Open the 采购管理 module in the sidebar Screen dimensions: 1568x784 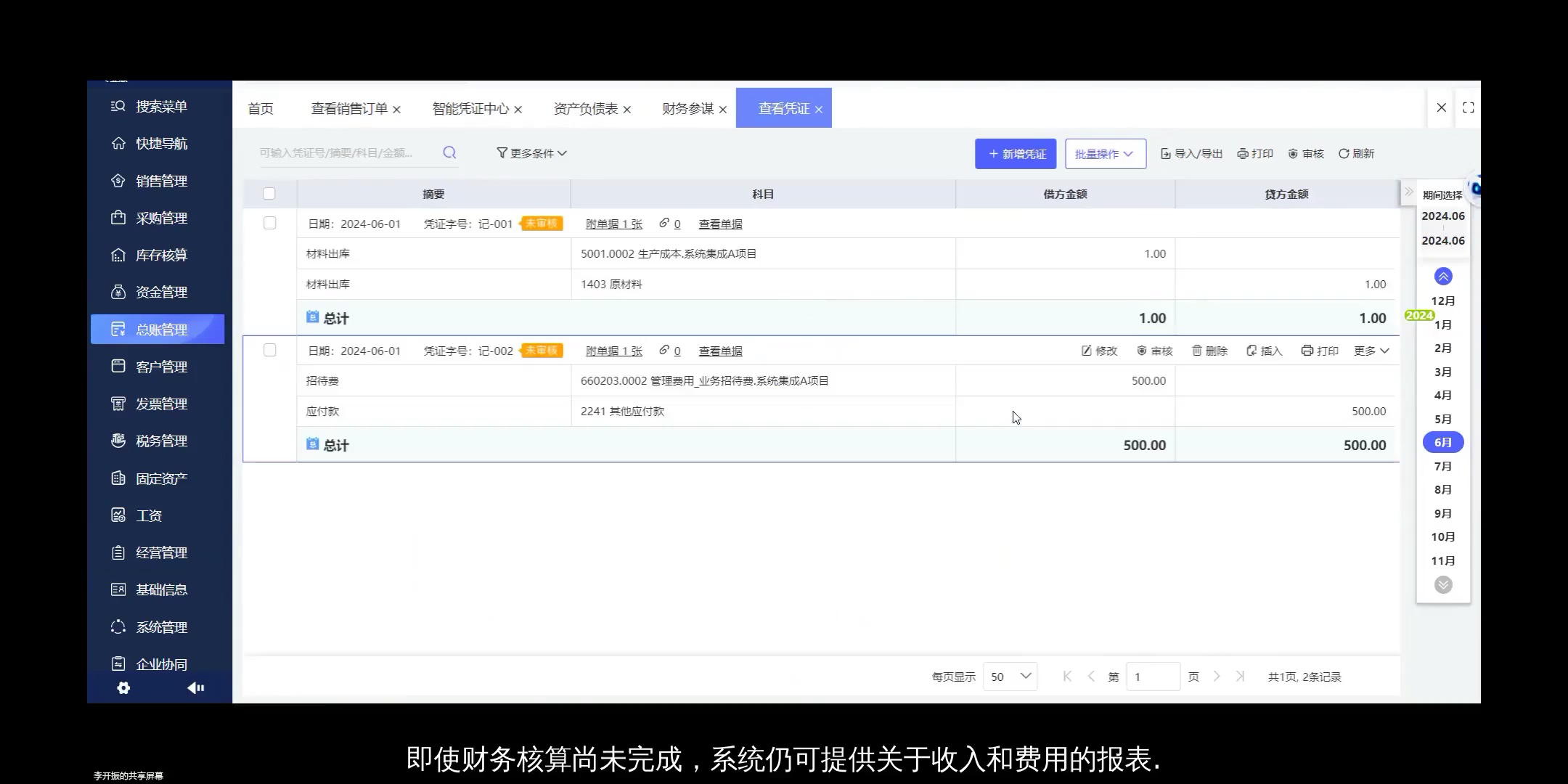click(x=161, y=218)
